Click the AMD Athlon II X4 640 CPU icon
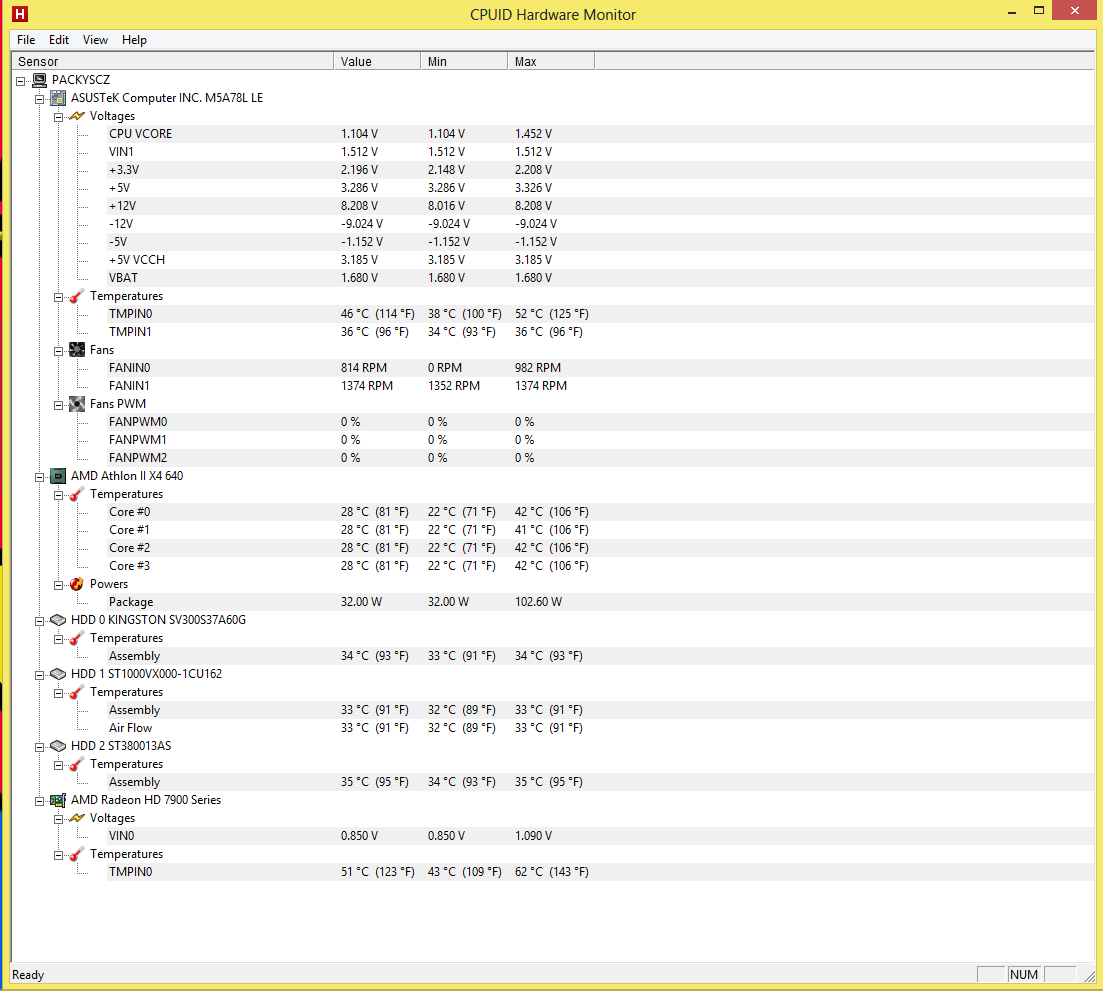This screenshot has height=991, width=1103. point(58,476)
